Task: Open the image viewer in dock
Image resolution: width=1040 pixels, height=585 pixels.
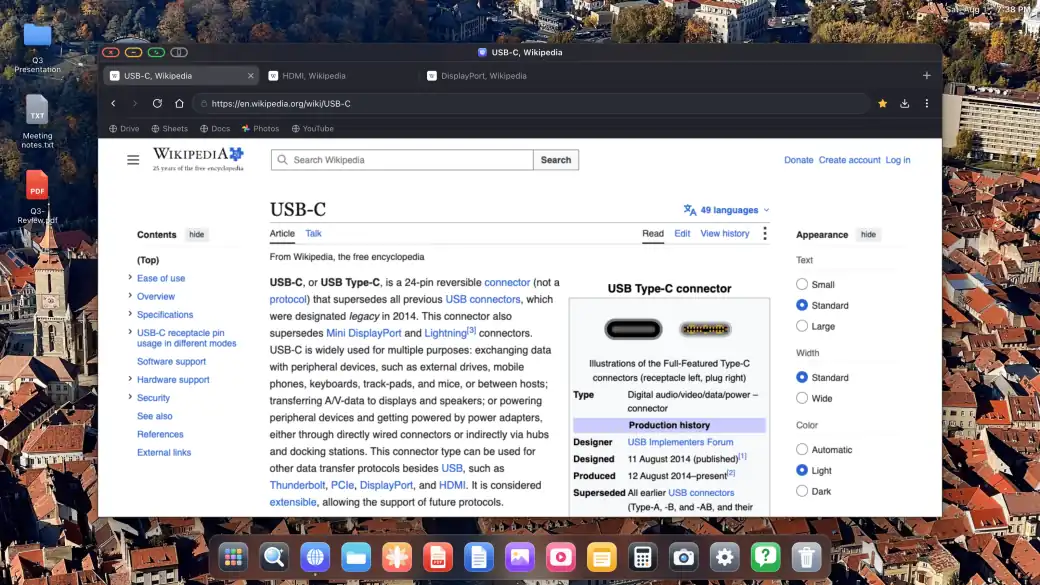Action: 520,558
